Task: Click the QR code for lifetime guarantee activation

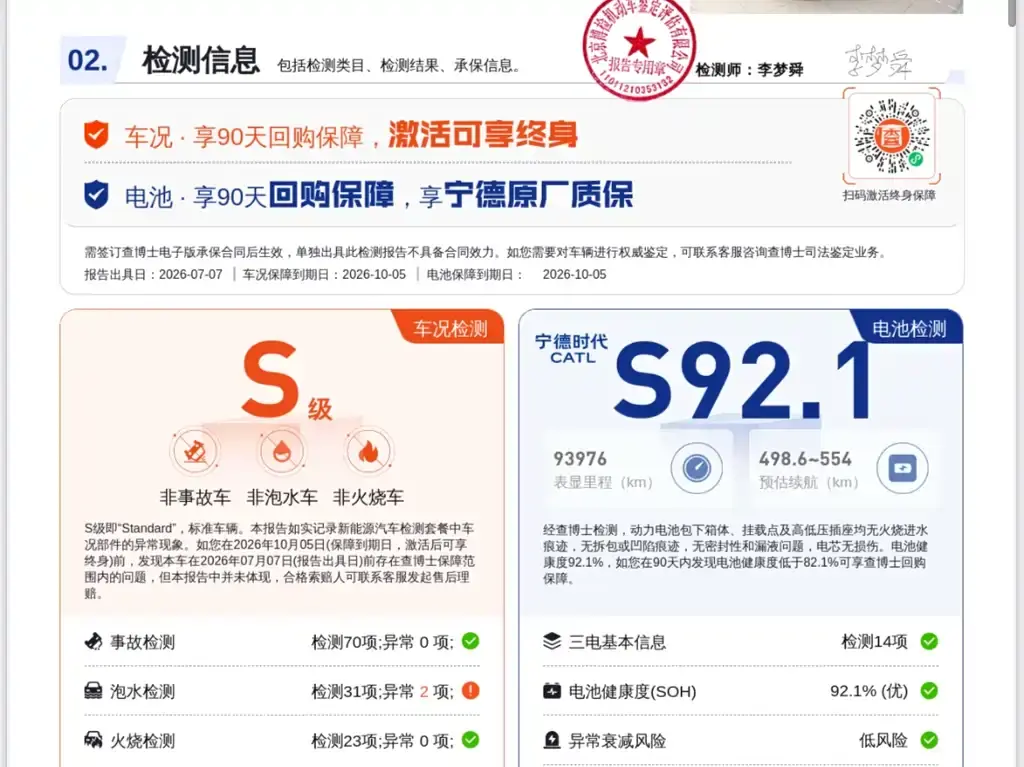Action: tap(891, 137)
